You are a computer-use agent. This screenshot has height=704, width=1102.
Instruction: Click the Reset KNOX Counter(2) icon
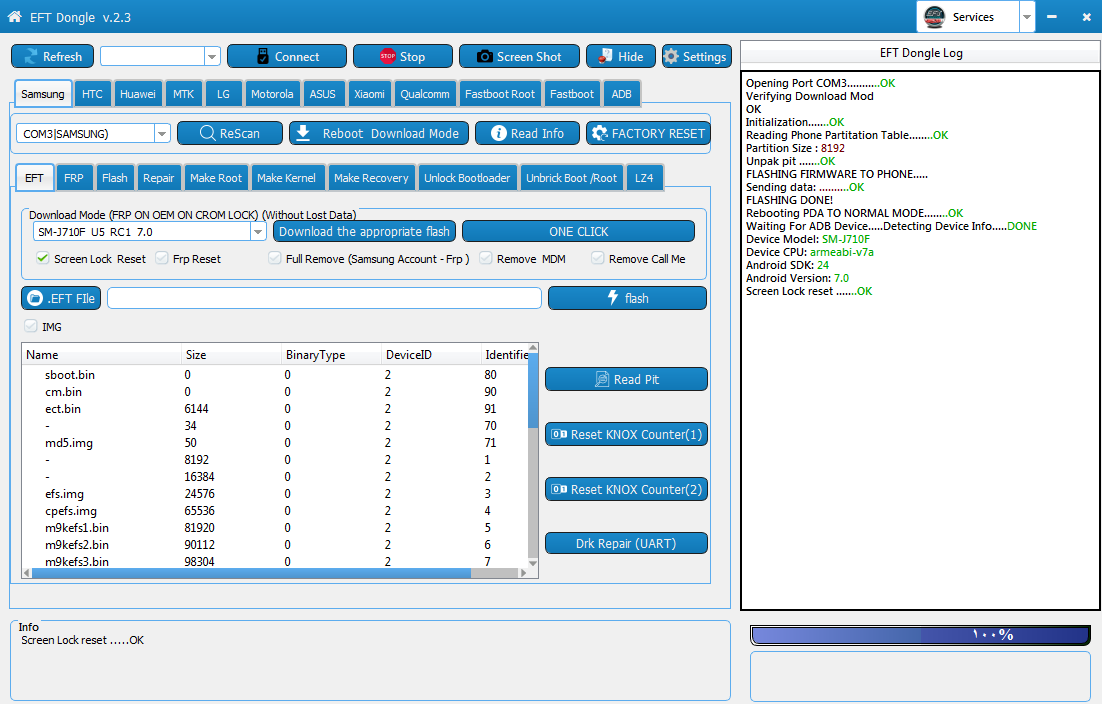click(x=559, y=489)
